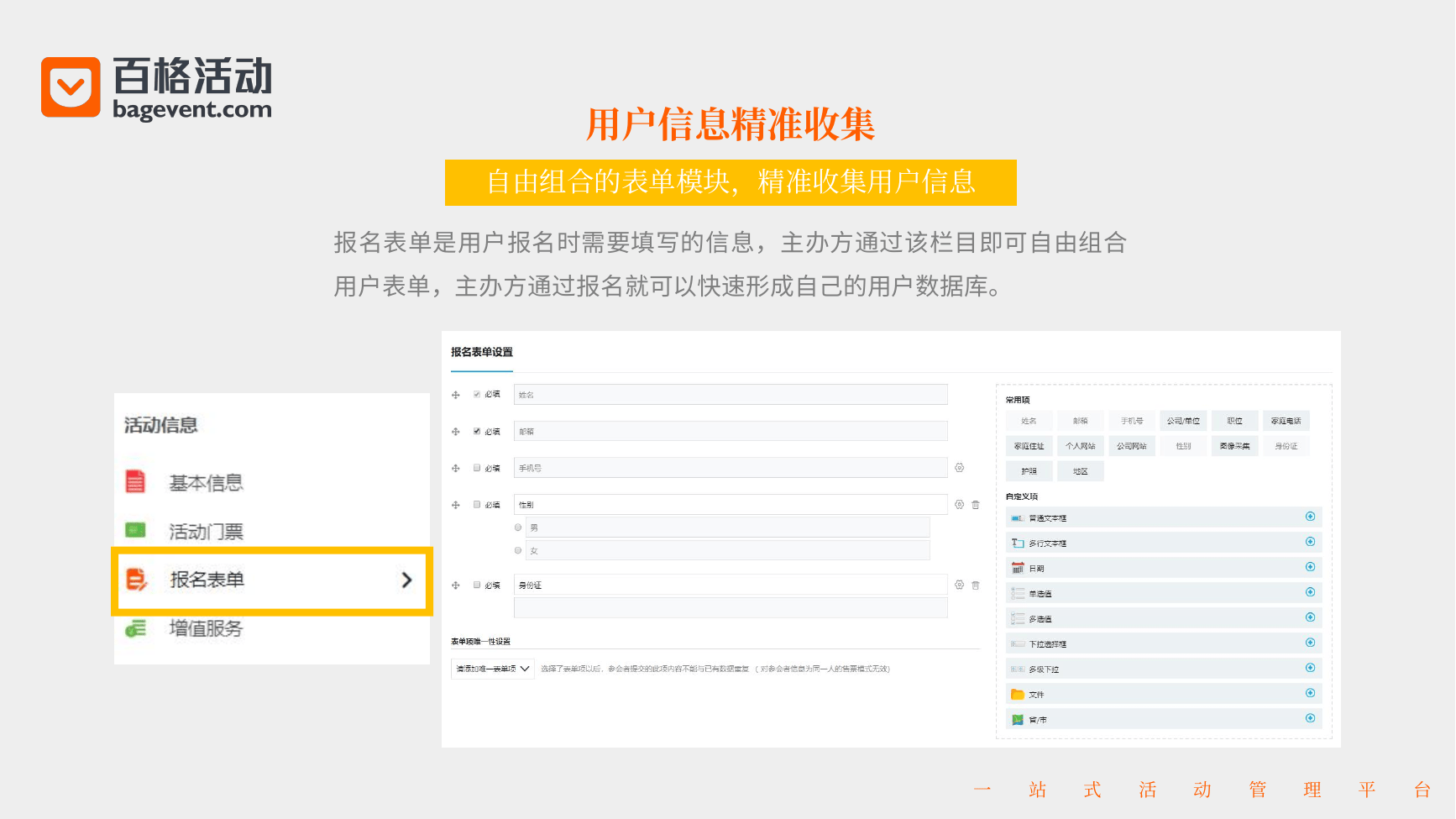Check the 必填 checkbox for 性别
The height and width of the screenshot is (819, 1456).
[x=477, y=505]
